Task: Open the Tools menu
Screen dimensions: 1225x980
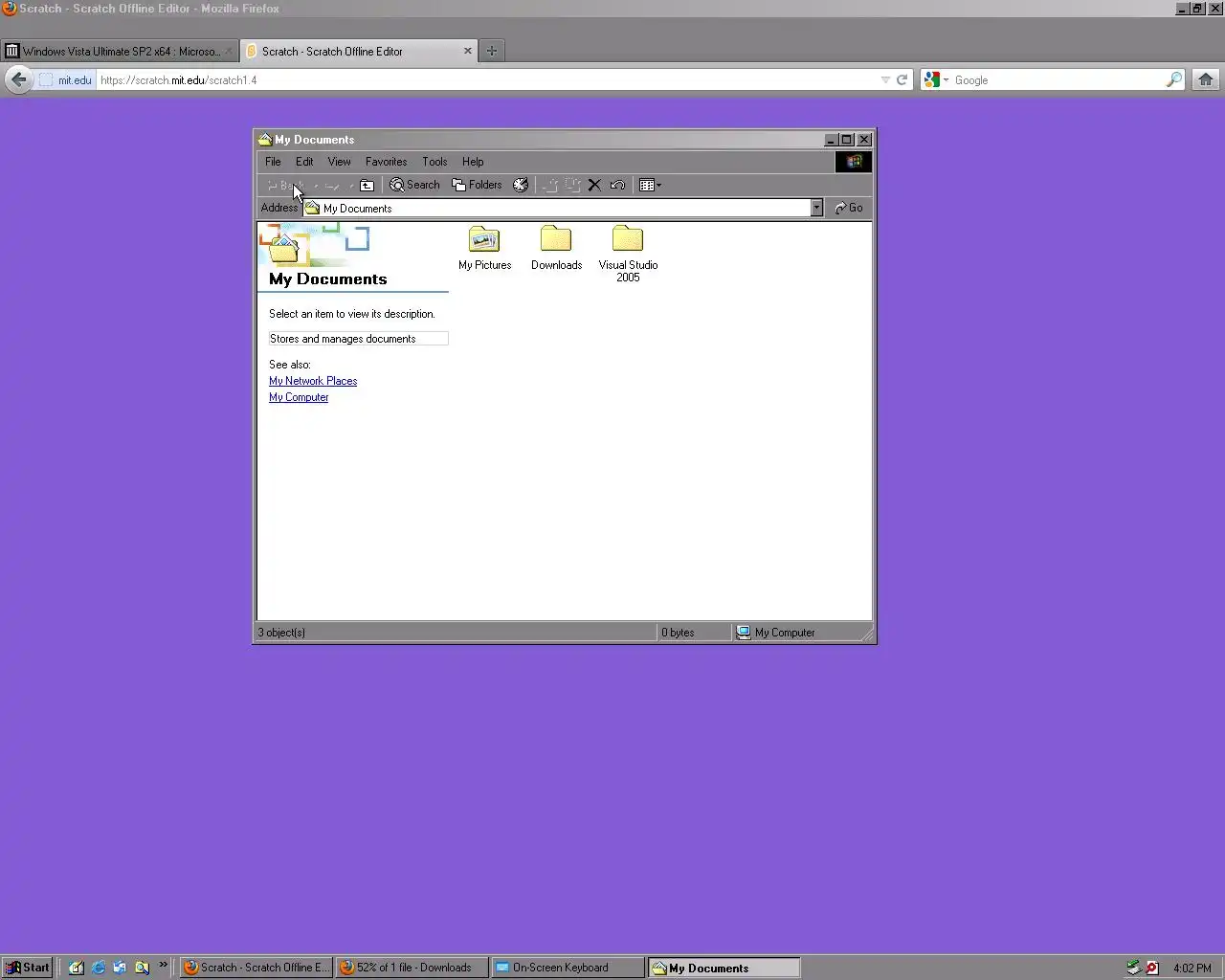Action: point(434,162)
